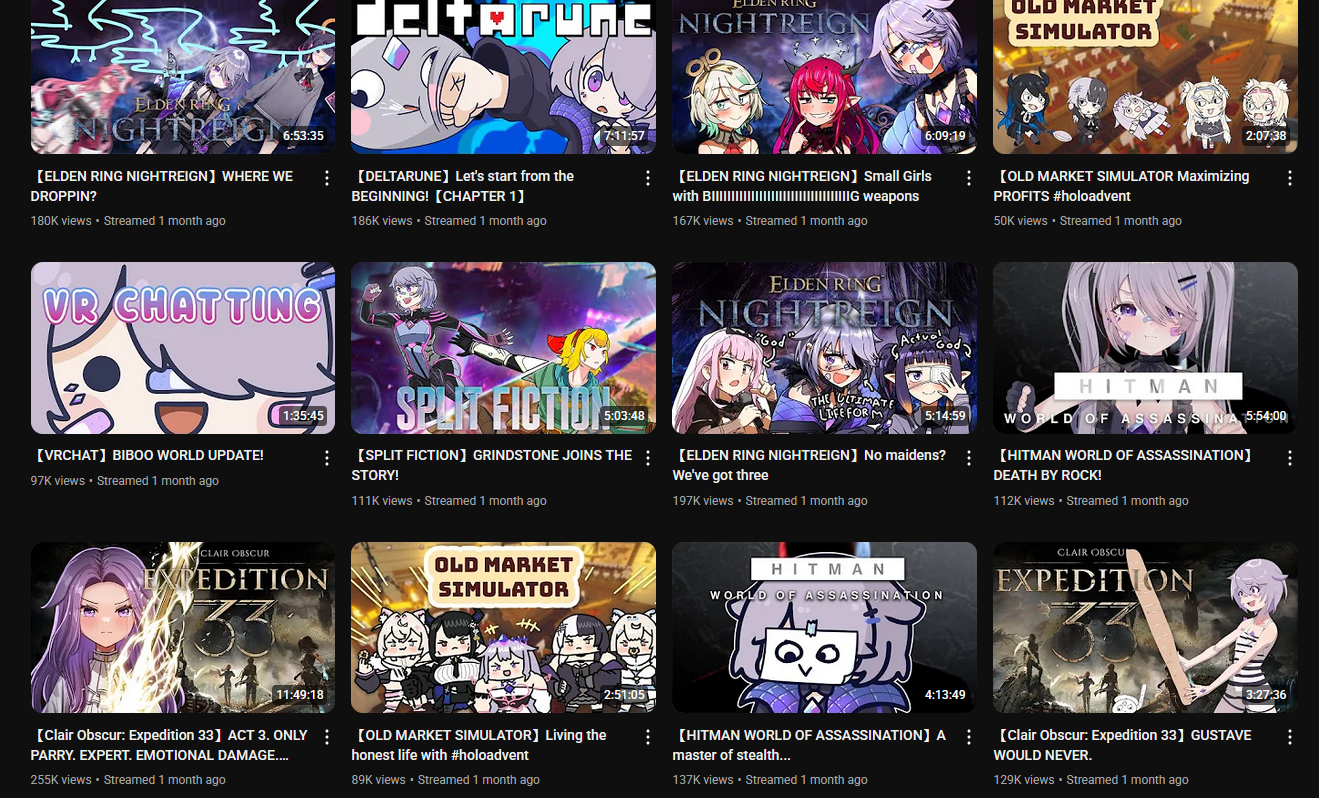Open the Split Fiction thumbnail
This screenshot has height=798, width=1319.
click(504, 348)
